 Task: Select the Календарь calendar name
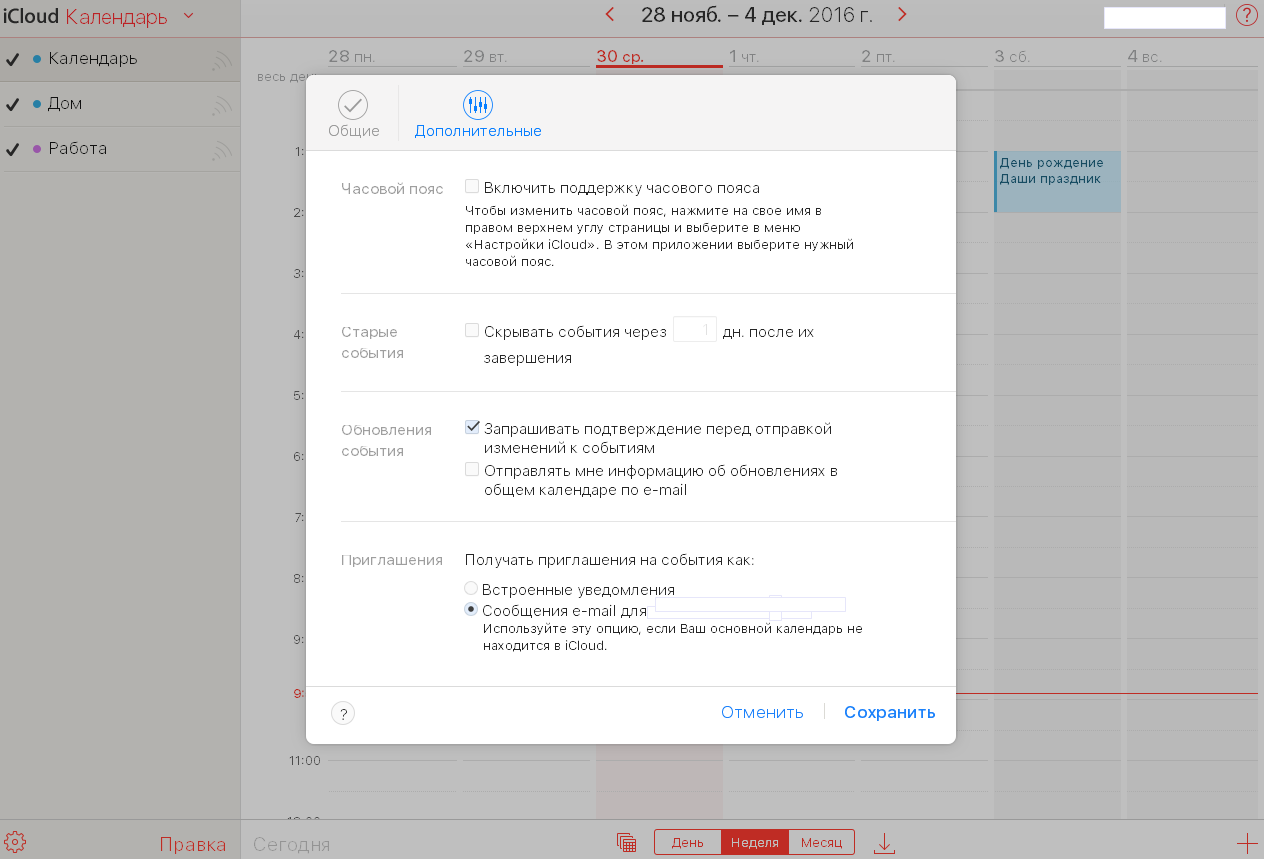pos(93,58)
